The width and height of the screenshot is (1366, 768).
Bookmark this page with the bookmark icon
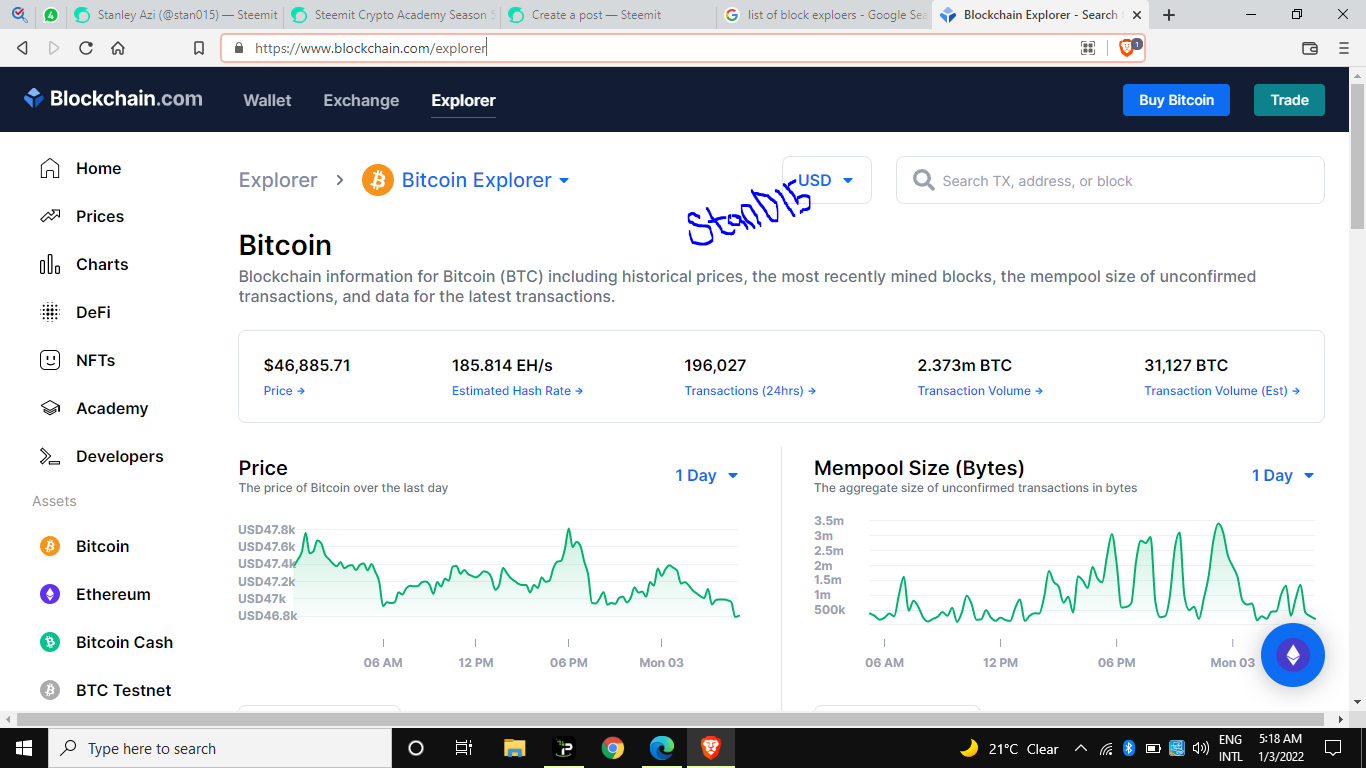[x=199, y=48]
